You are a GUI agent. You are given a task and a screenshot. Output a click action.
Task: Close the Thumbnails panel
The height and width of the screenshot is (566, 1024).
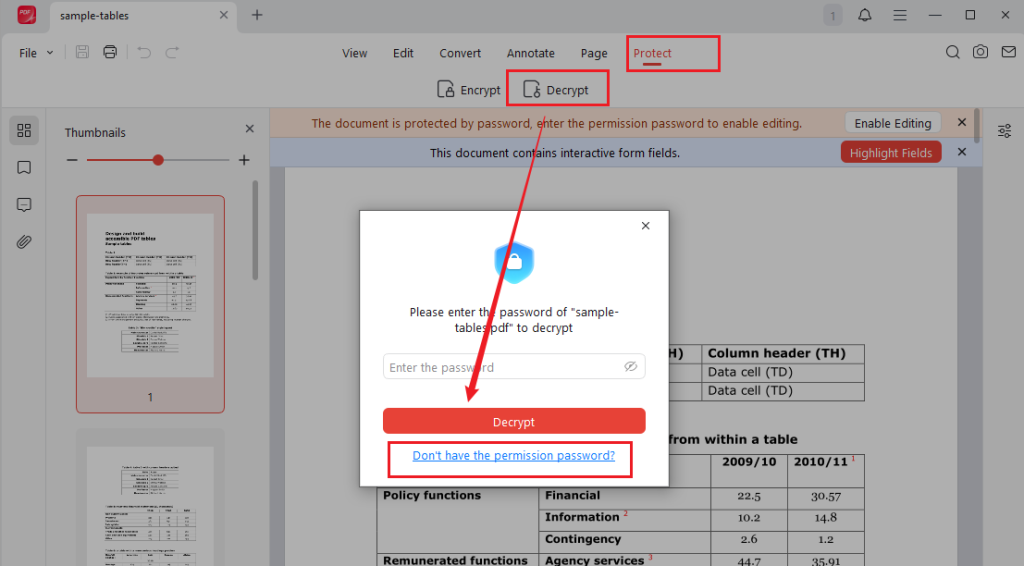pyautogui.click(x=249, y=129)
